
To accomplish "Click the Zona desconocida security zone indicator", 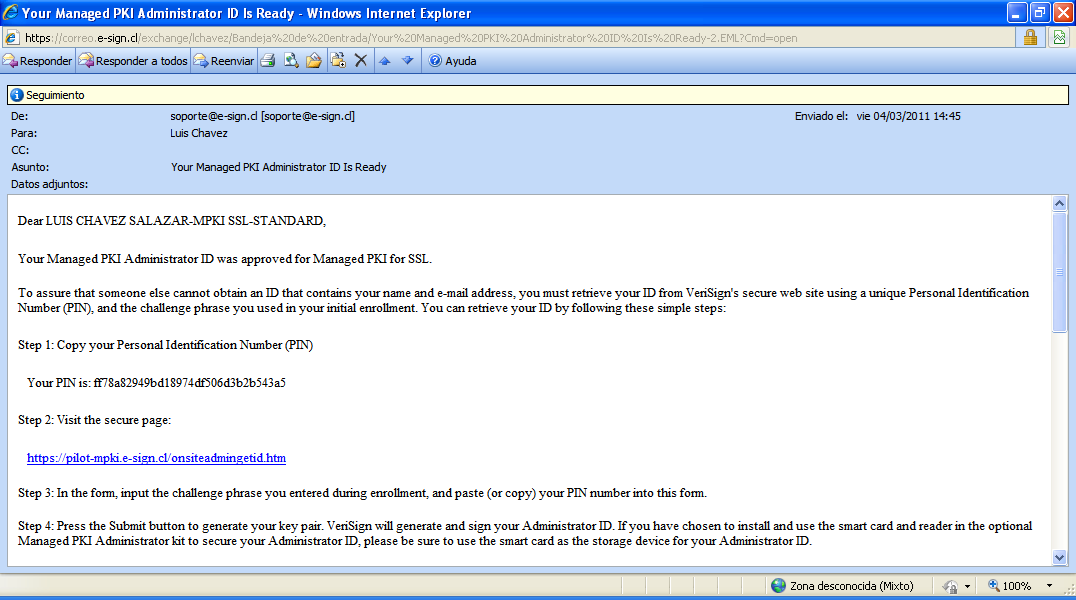I will tap(840, 586).
